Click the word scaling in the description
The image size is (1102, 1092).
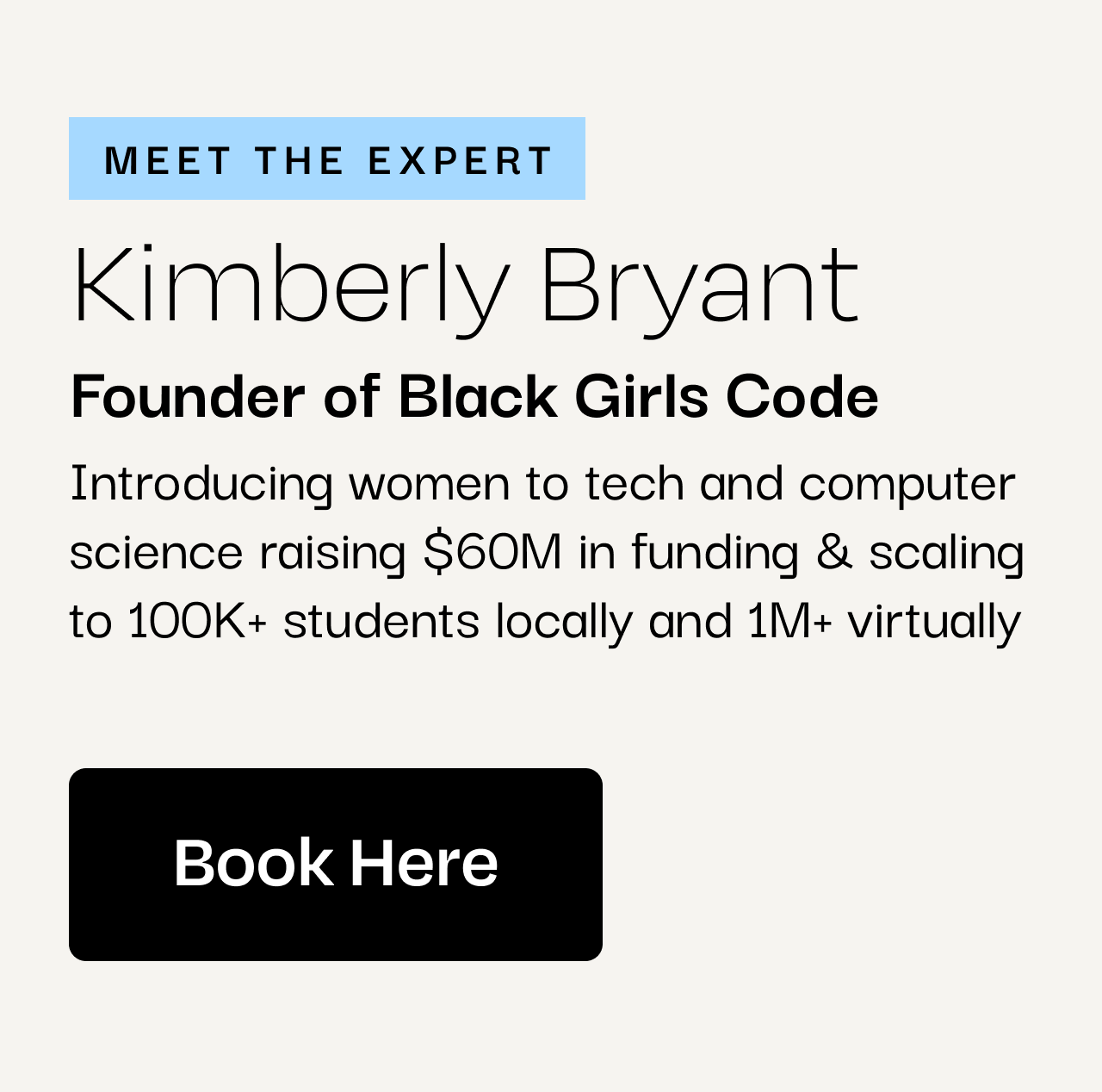(x=946, y=553)
